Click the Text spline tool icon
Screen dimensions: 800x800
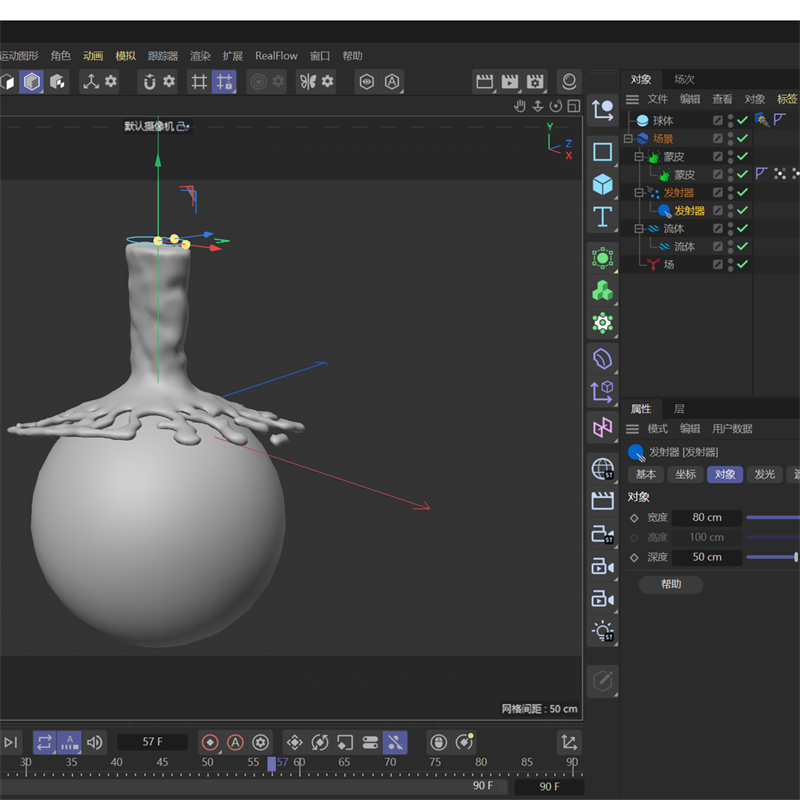click(602, 216)
